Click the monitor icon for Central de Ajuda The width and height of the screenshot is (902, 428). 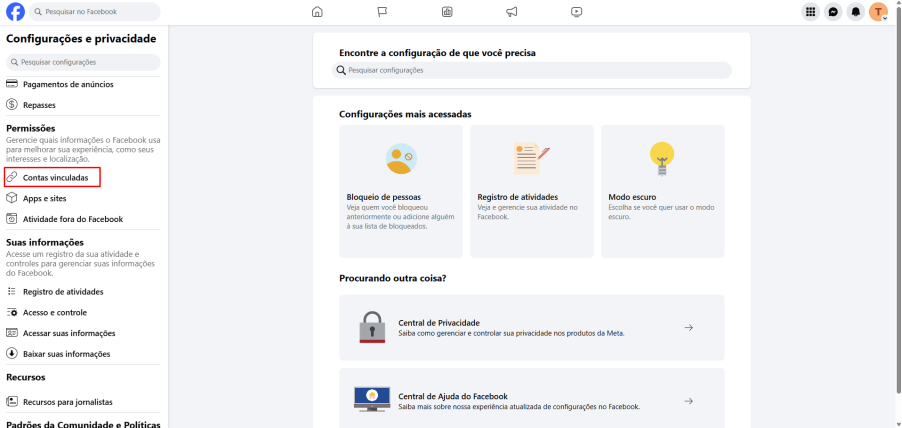coord(372,399)
